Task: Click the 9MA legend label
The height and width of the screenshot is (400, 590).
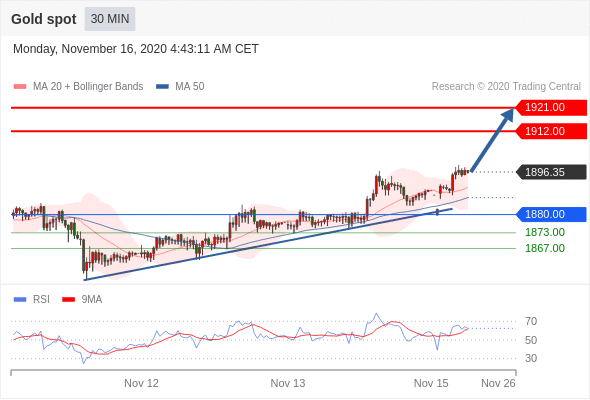Action: [92, 300]
